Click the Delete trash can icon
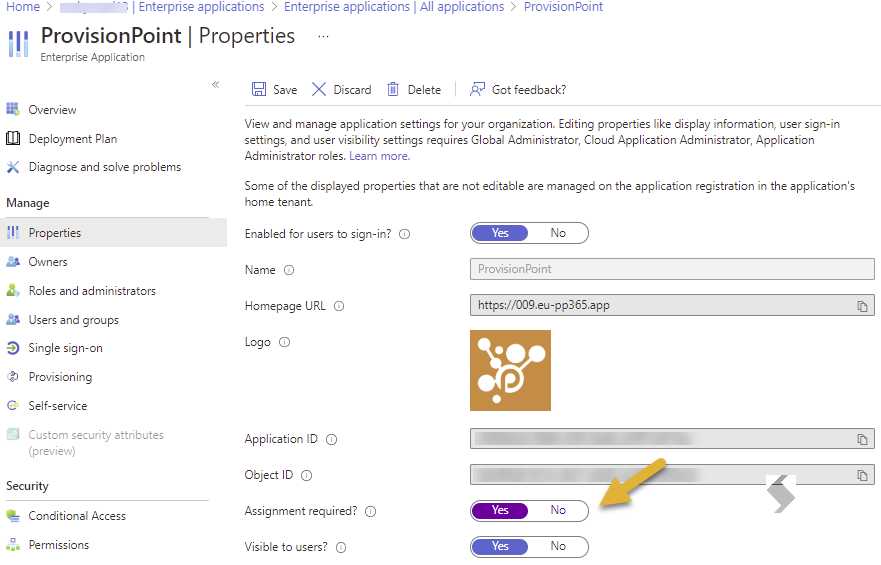 (x=393, y=89)
